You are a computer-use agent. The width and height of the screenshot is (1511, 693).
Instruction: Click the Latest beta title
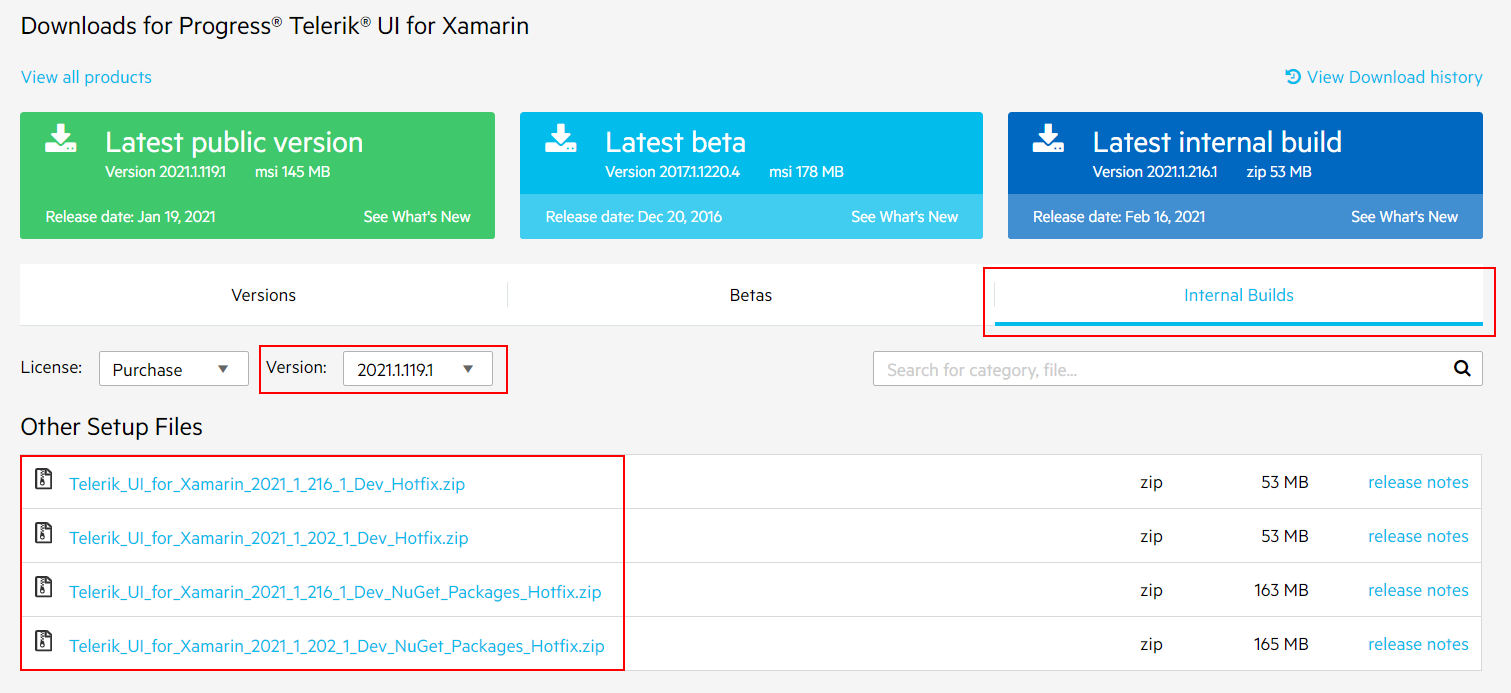tap(675, 142)
